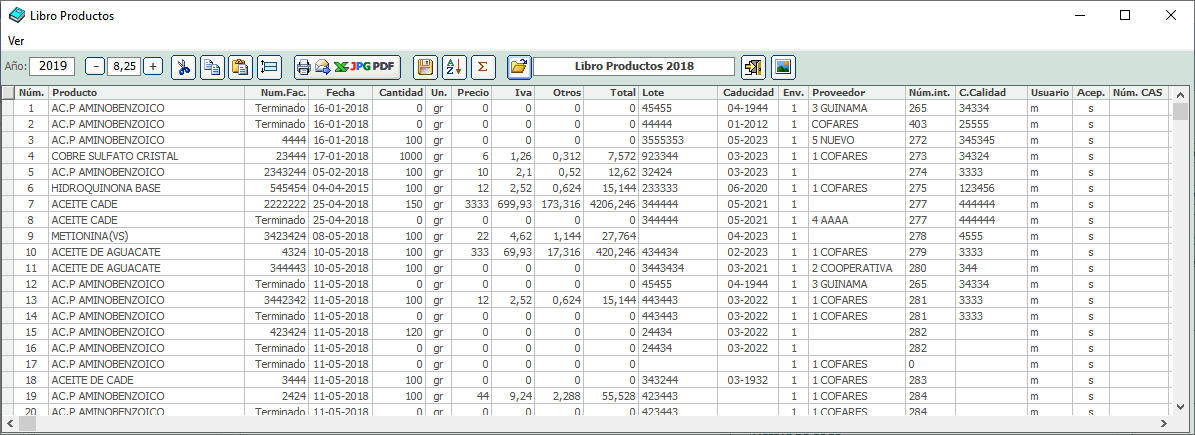The image size is (1195, 435).
Task: Click the paste clipboard icon
Action: 239,67
